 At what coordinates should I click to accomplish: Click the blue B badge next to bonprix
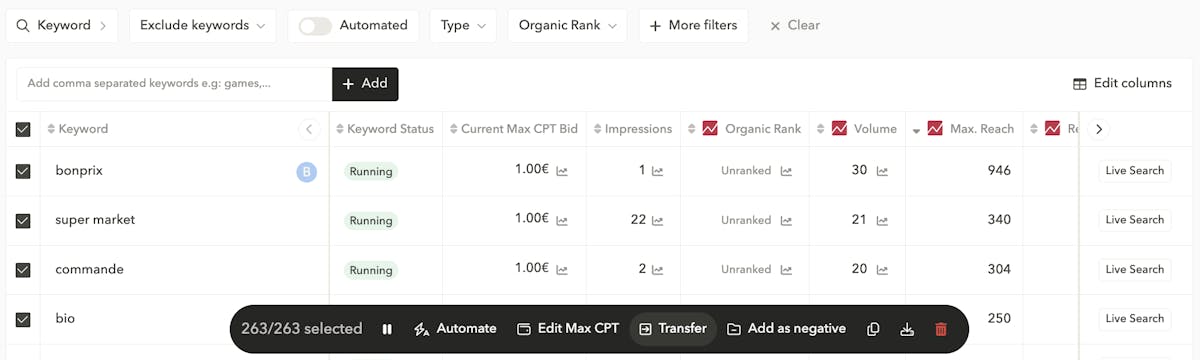tap(306, 172)
